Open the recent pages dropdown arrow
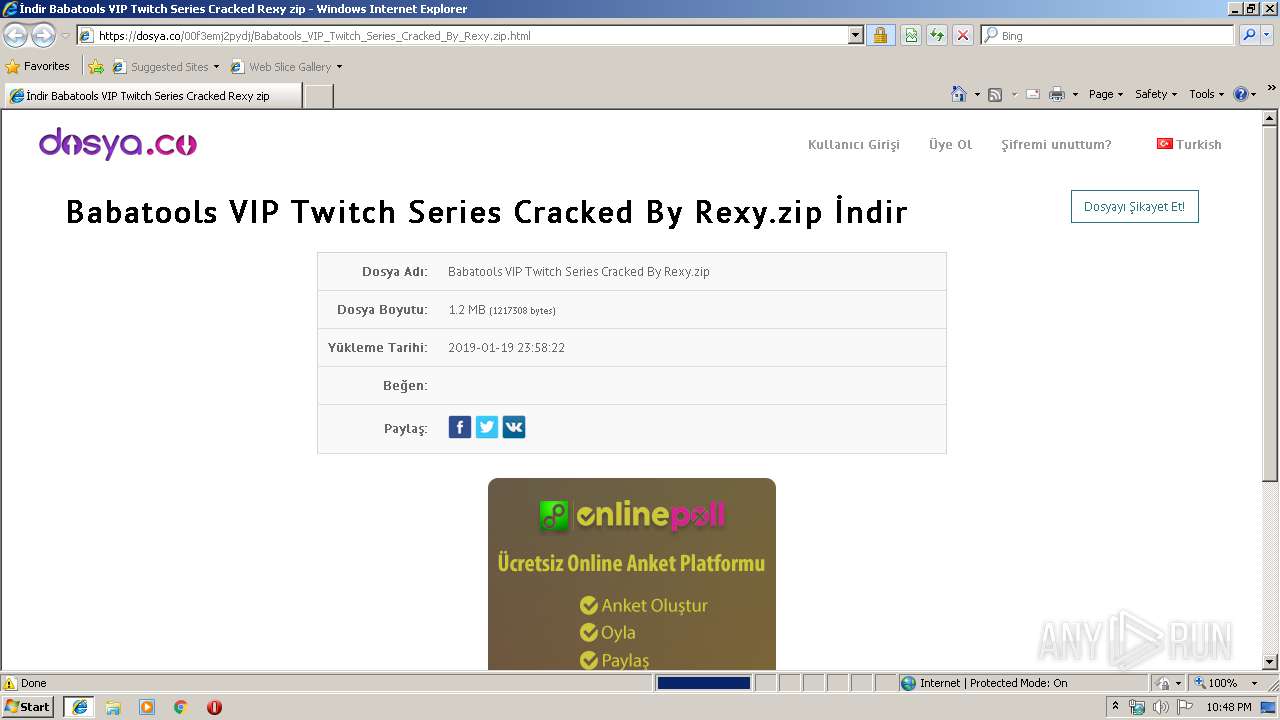Viewport: 1280px width, 720px height. (65, 36)
